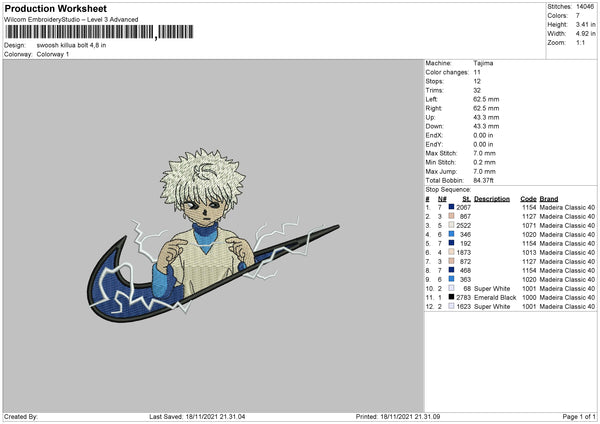Click code 1000 in the Emerald Black row
Viewport: 600px width, 424px height.
coord(529,297)
